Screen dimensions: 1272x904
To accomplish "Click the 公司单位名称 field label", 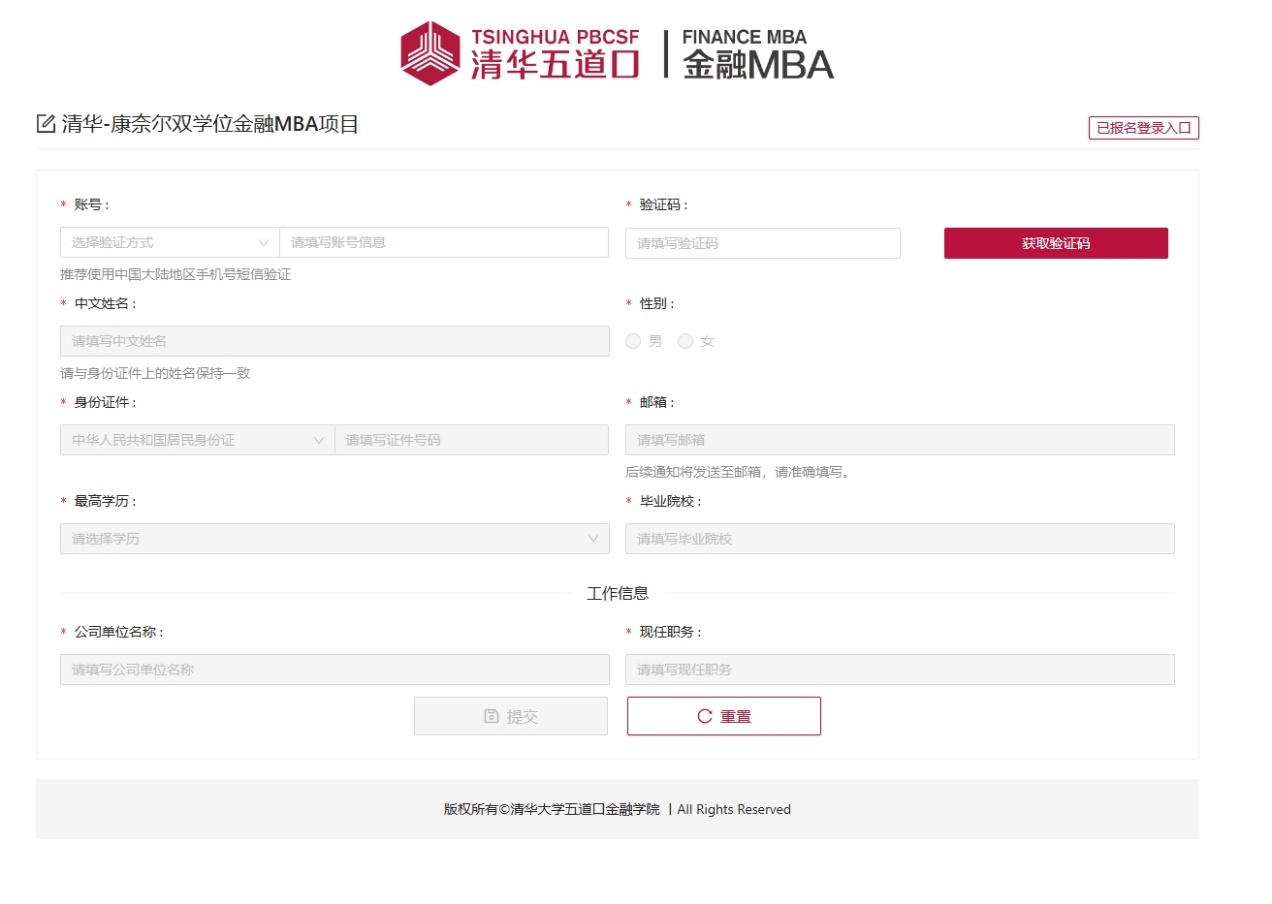I will pos(118,633).
